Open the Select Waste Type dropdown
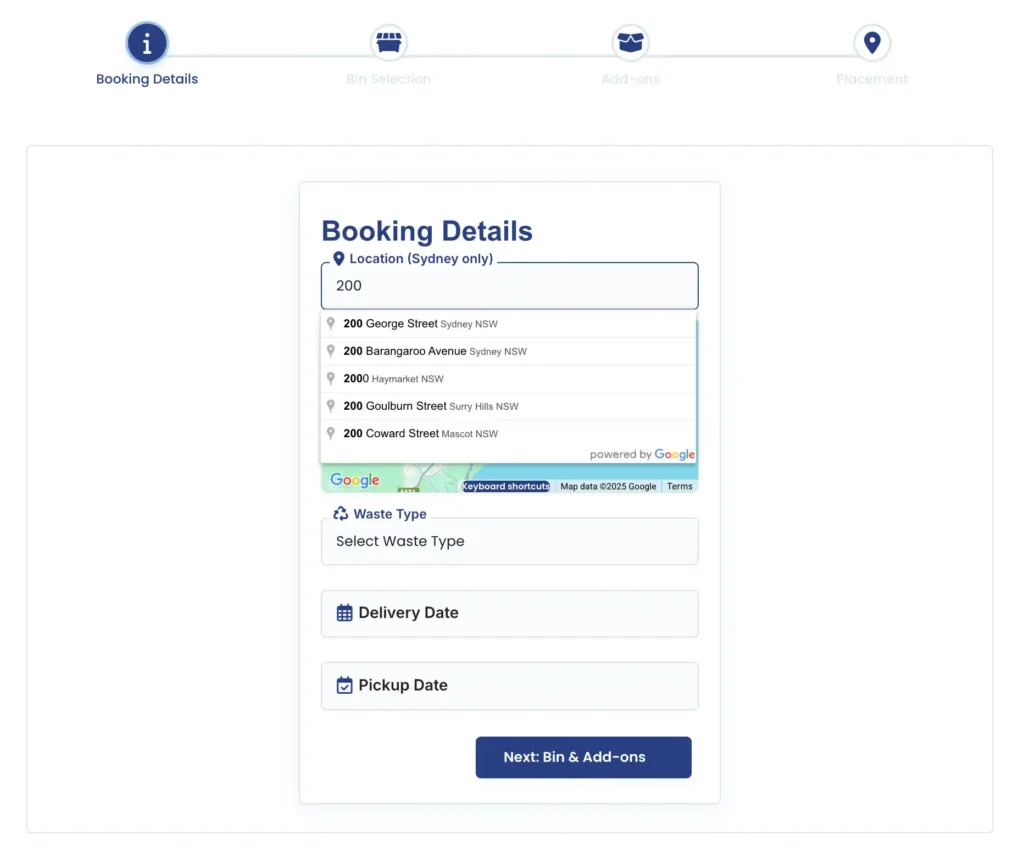This screenshot has width=1024, height=858. 509,541
